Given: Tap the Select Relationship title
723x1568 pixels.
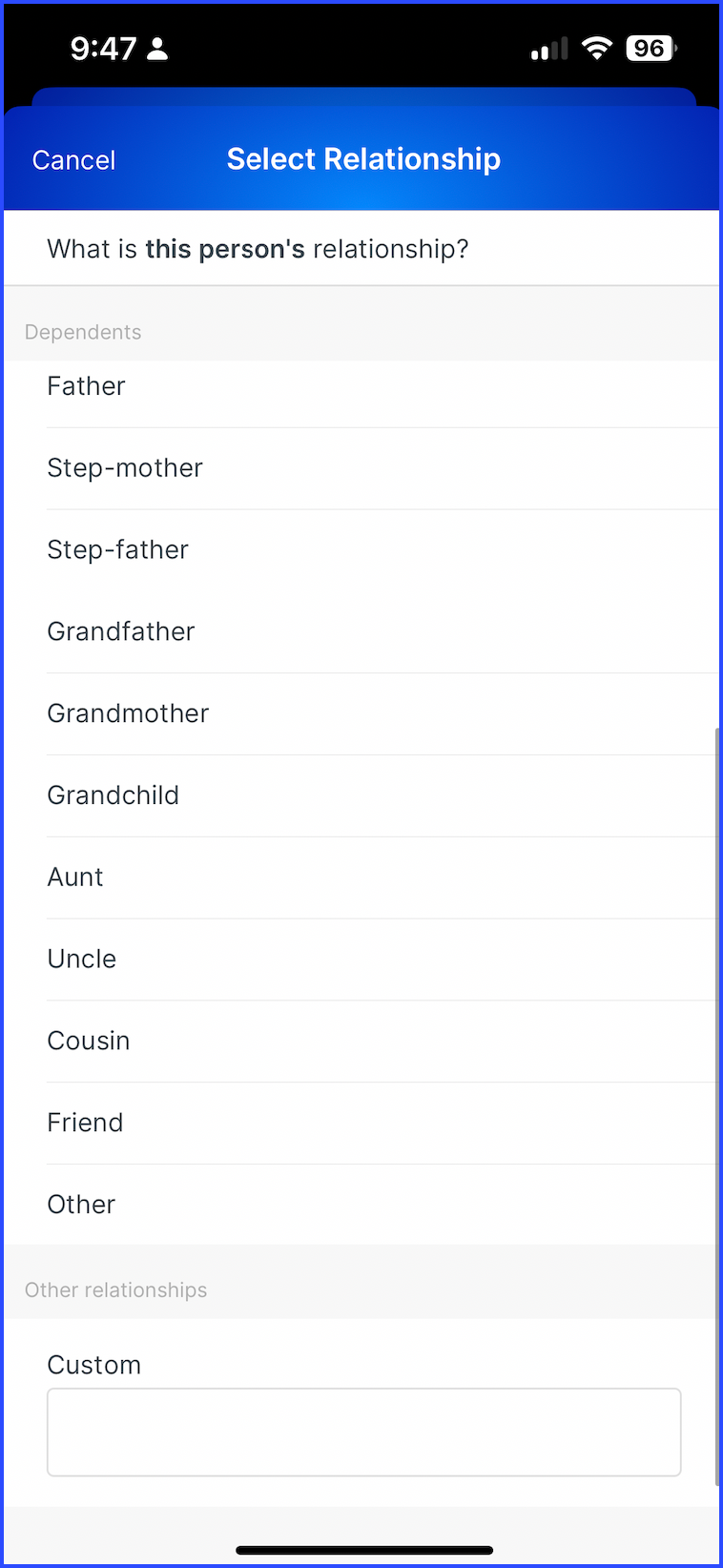Looking at the screenshot, I should [x=363, y=159].
